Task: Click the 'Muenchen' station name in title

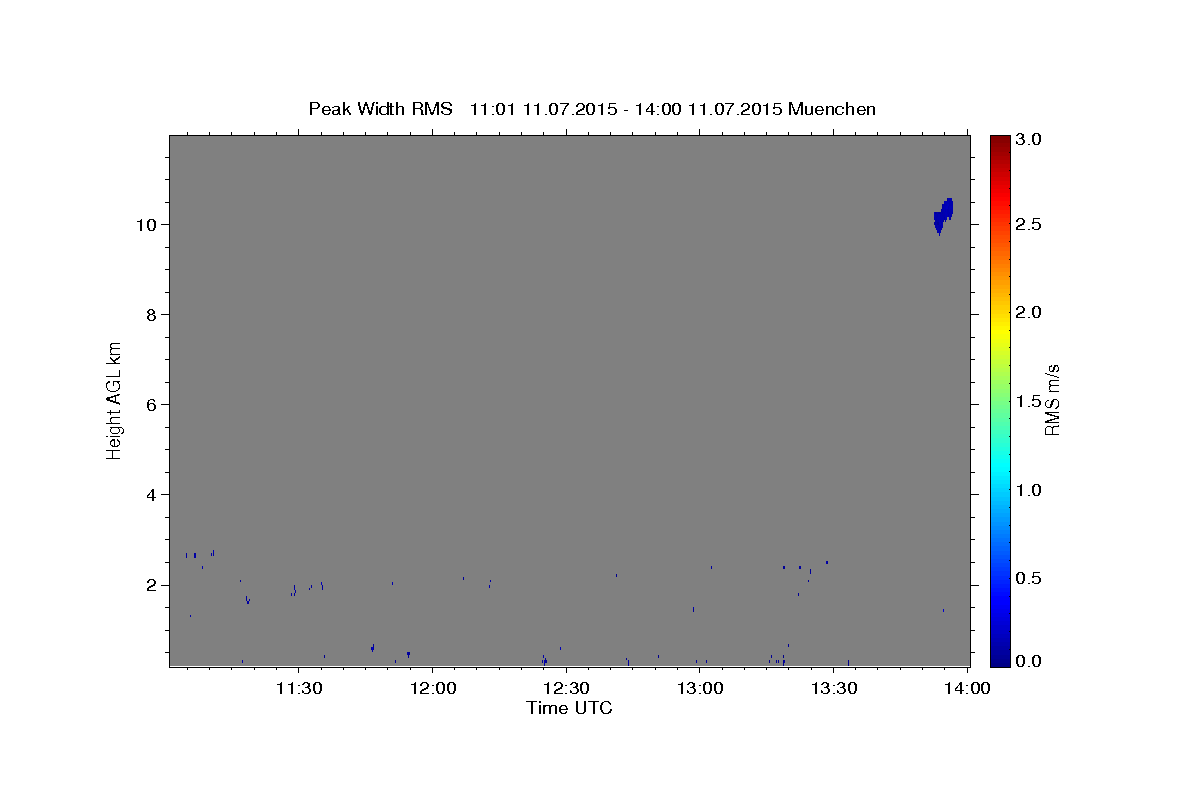Action: click(x=832, y=109)
